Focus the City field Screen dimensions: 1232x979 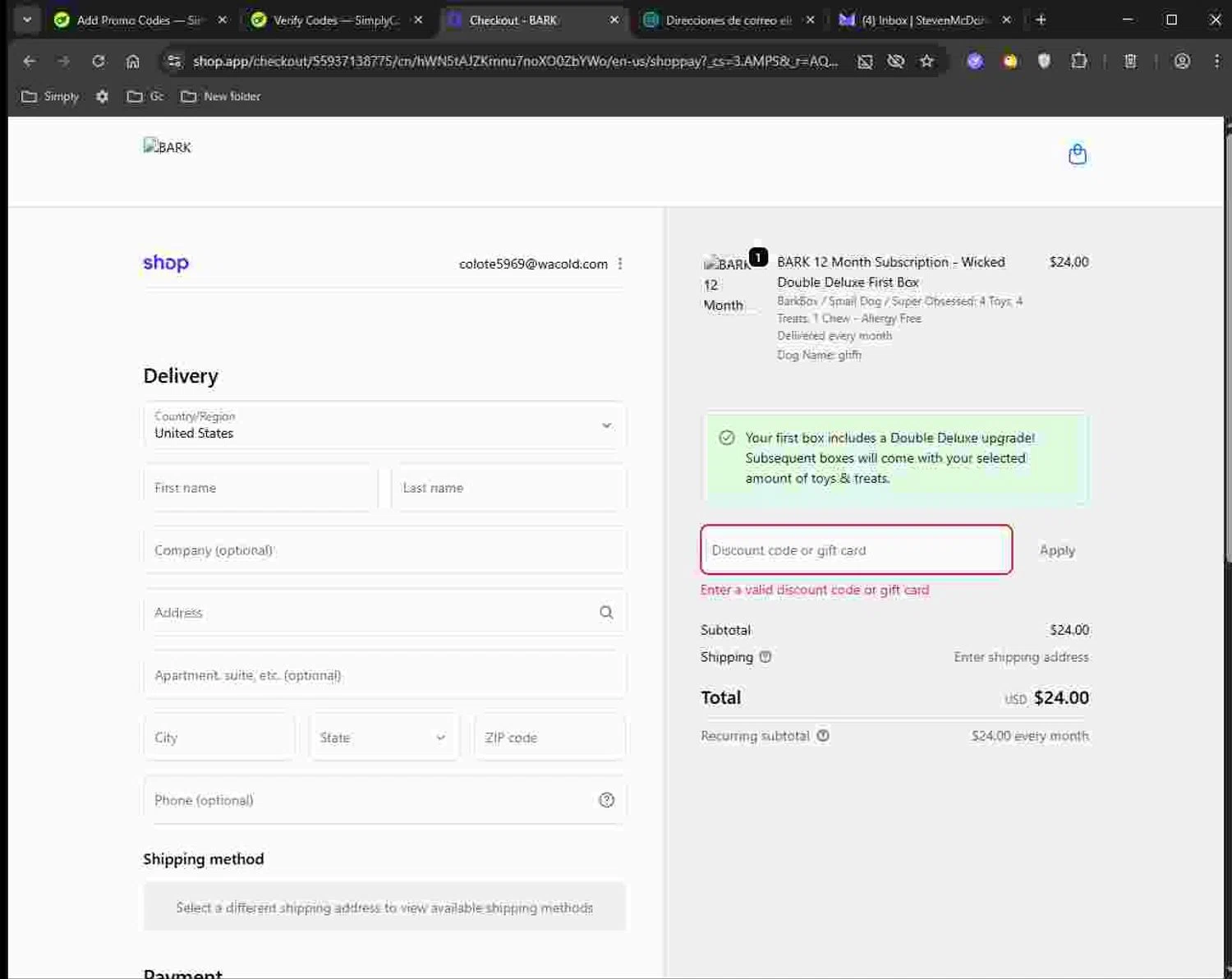pos(219,738)
